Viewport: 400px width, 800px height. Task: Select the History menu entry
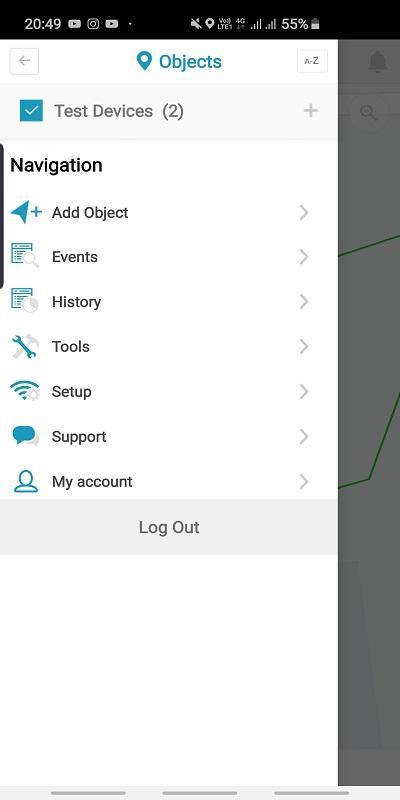[168, 302]
